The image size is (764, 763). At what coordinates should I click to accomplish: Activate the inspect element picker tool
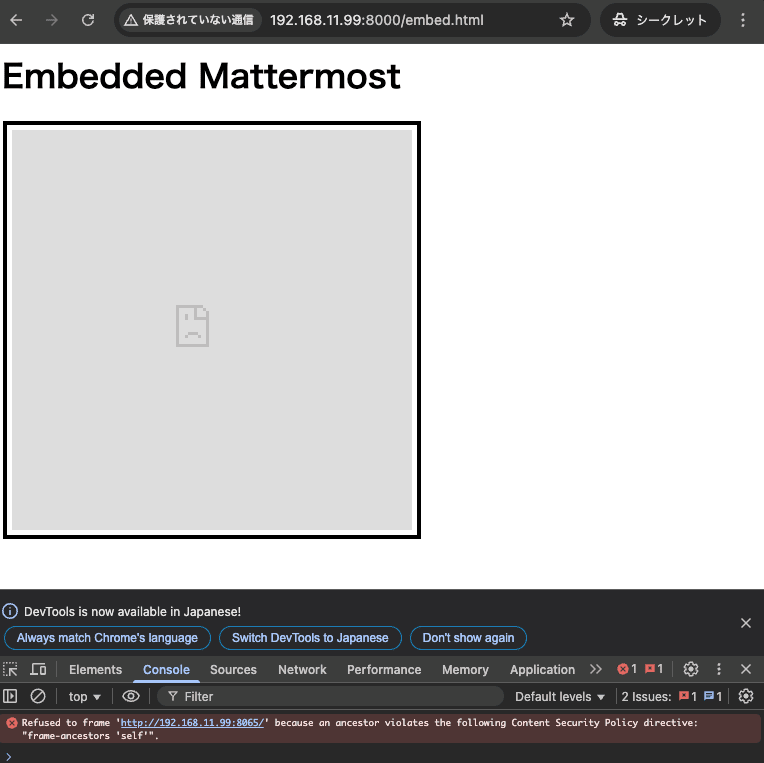pos(10,669)
